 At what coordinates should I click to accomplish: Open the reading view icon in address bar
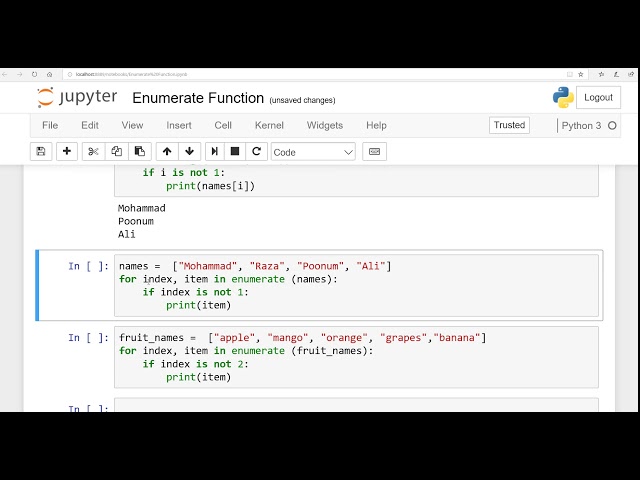pyautogui.click(x=569, y=74)
